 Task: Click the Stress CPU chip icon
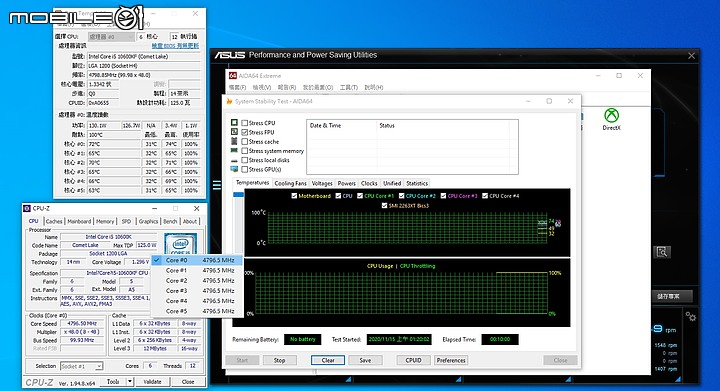tap(234, 123)
